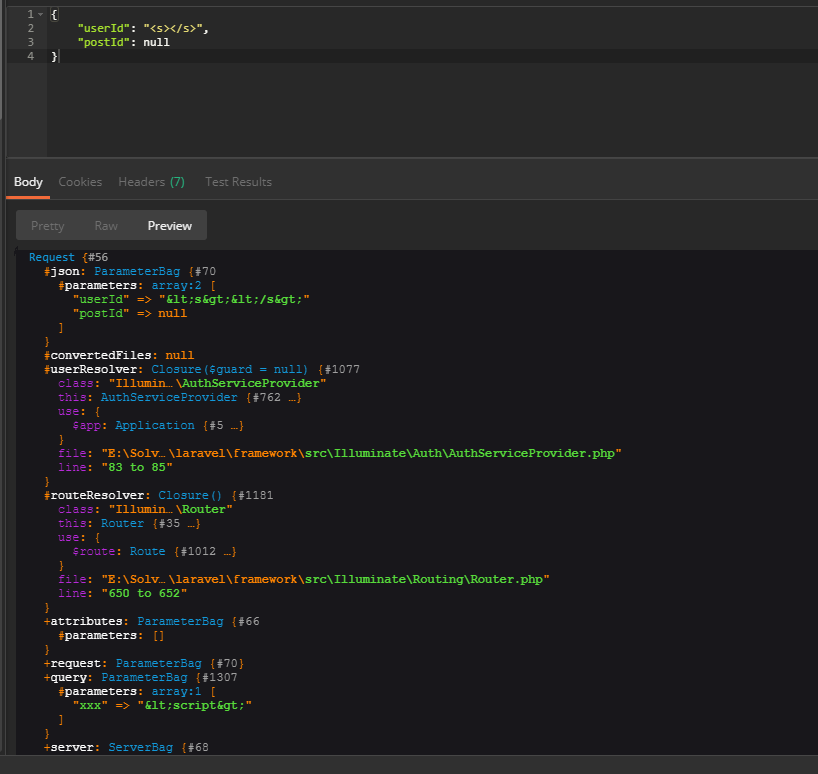Screen dimensions: 818x774
Task: Select the Preview view mode
Action: [169, 226]
